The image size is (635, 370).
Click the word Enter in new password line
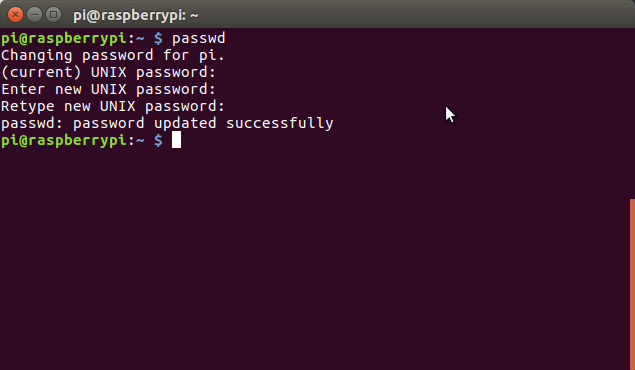coord(23,89)
